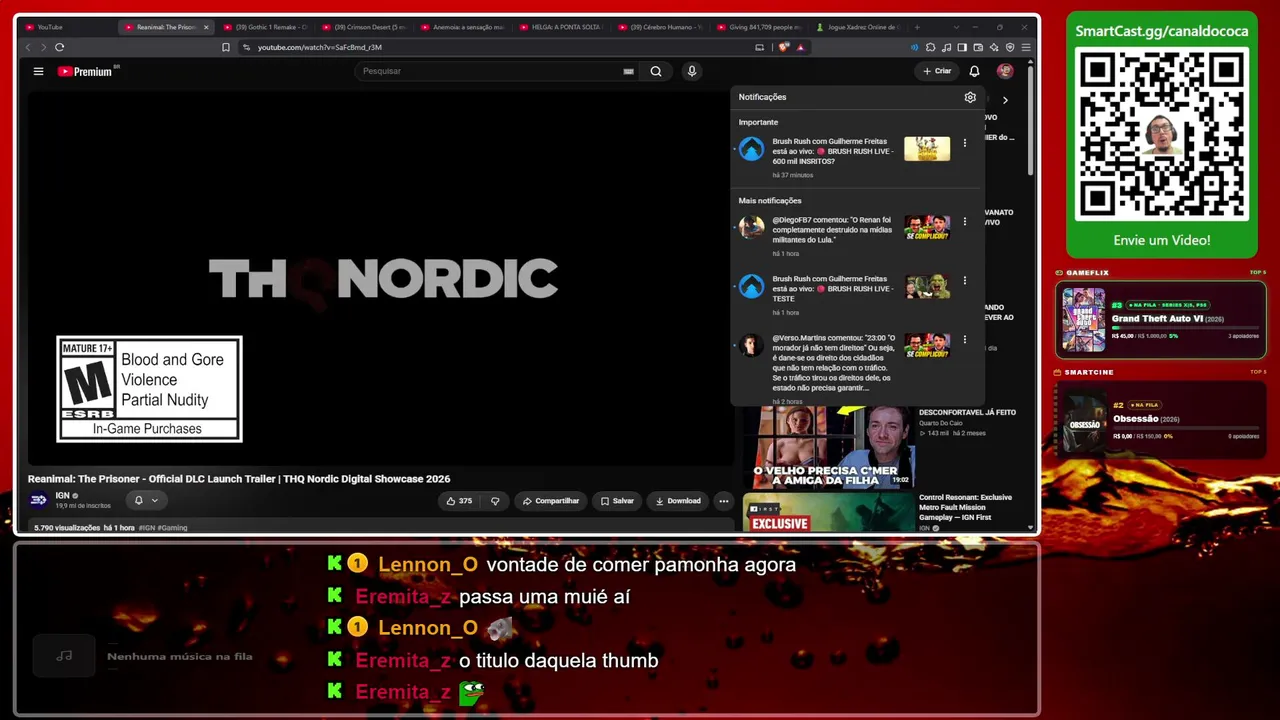The height and width of the screenshot is (720, 1280).
Task: Show next filter chips with the arrow
Action: pyautogui.click(x=1005, y=100)
